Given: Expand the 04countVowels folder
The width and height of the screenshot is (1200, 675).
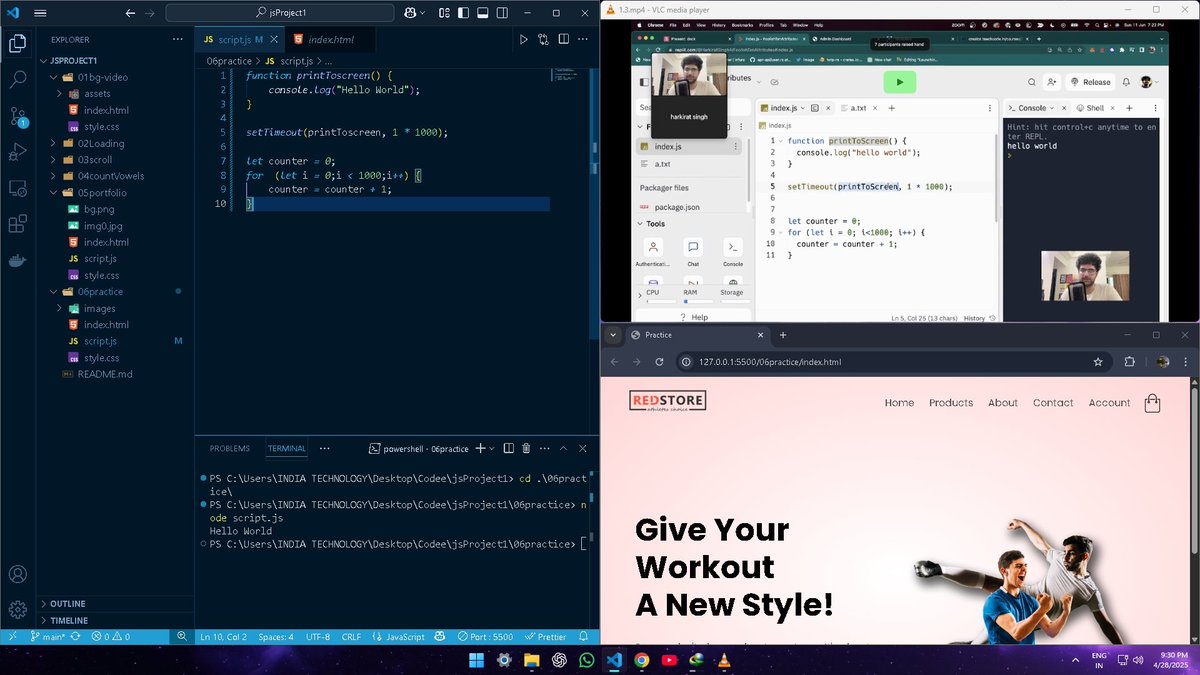Looking at the screenshot, I should 54,176.
